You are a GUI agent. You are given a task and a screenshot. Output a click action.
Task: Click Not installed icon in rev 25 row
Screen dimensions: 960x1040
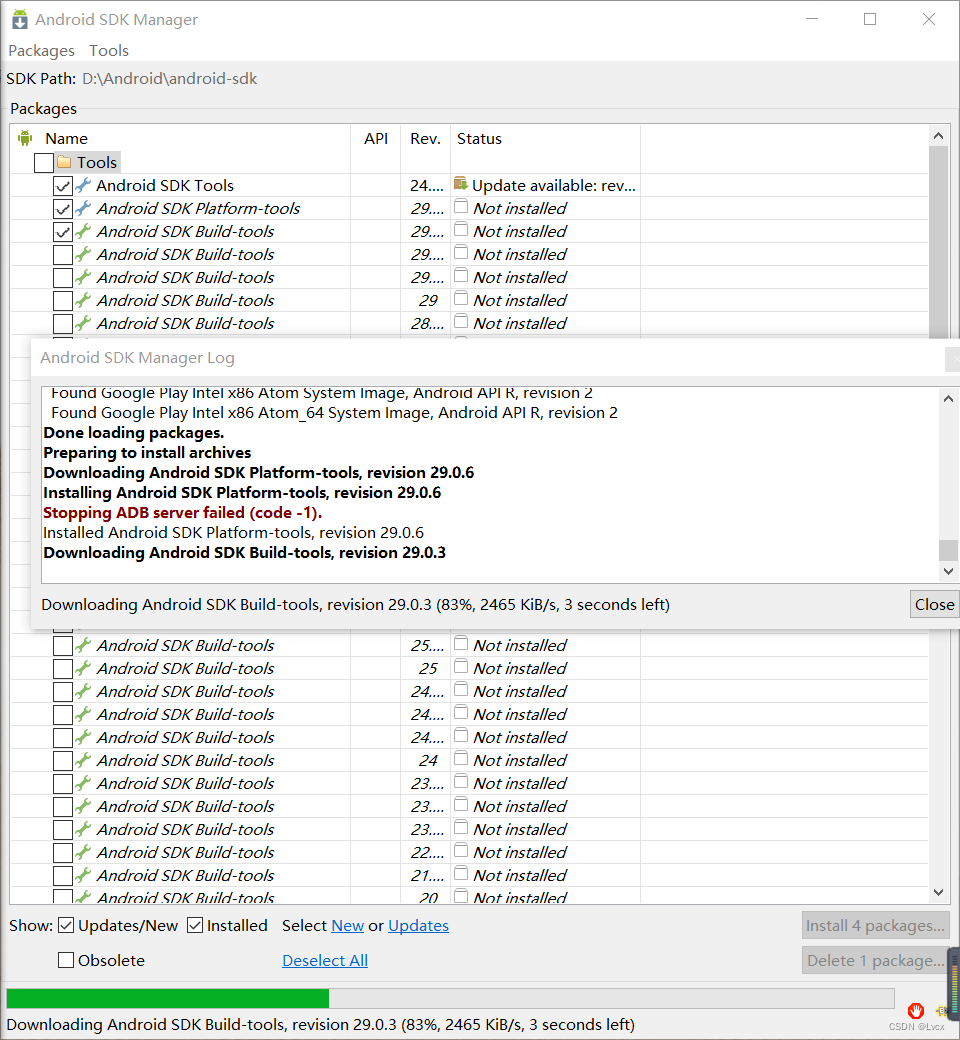pos(461,667)
